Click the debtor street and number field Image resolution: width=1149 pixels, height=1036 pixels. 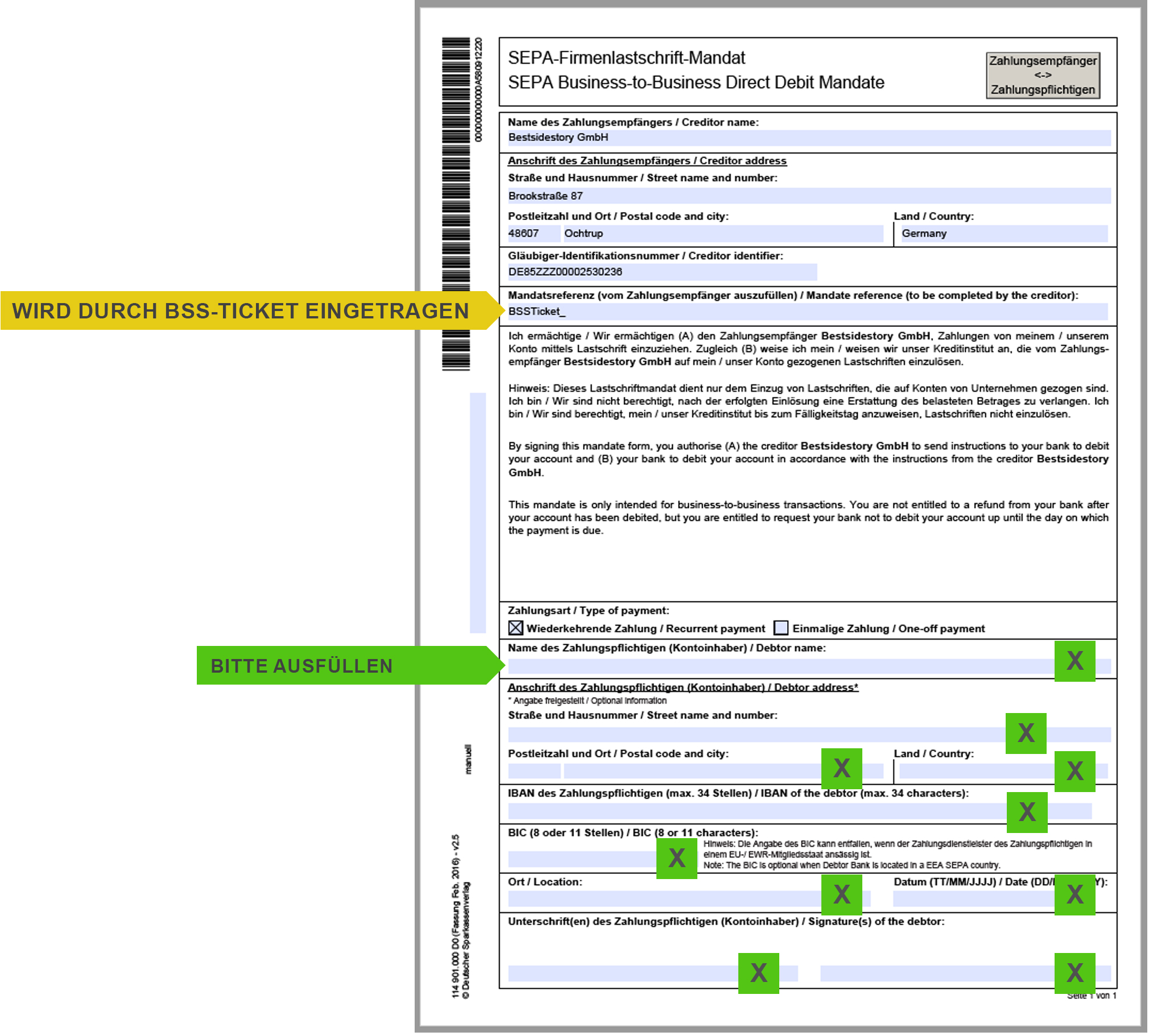(811, 736)
